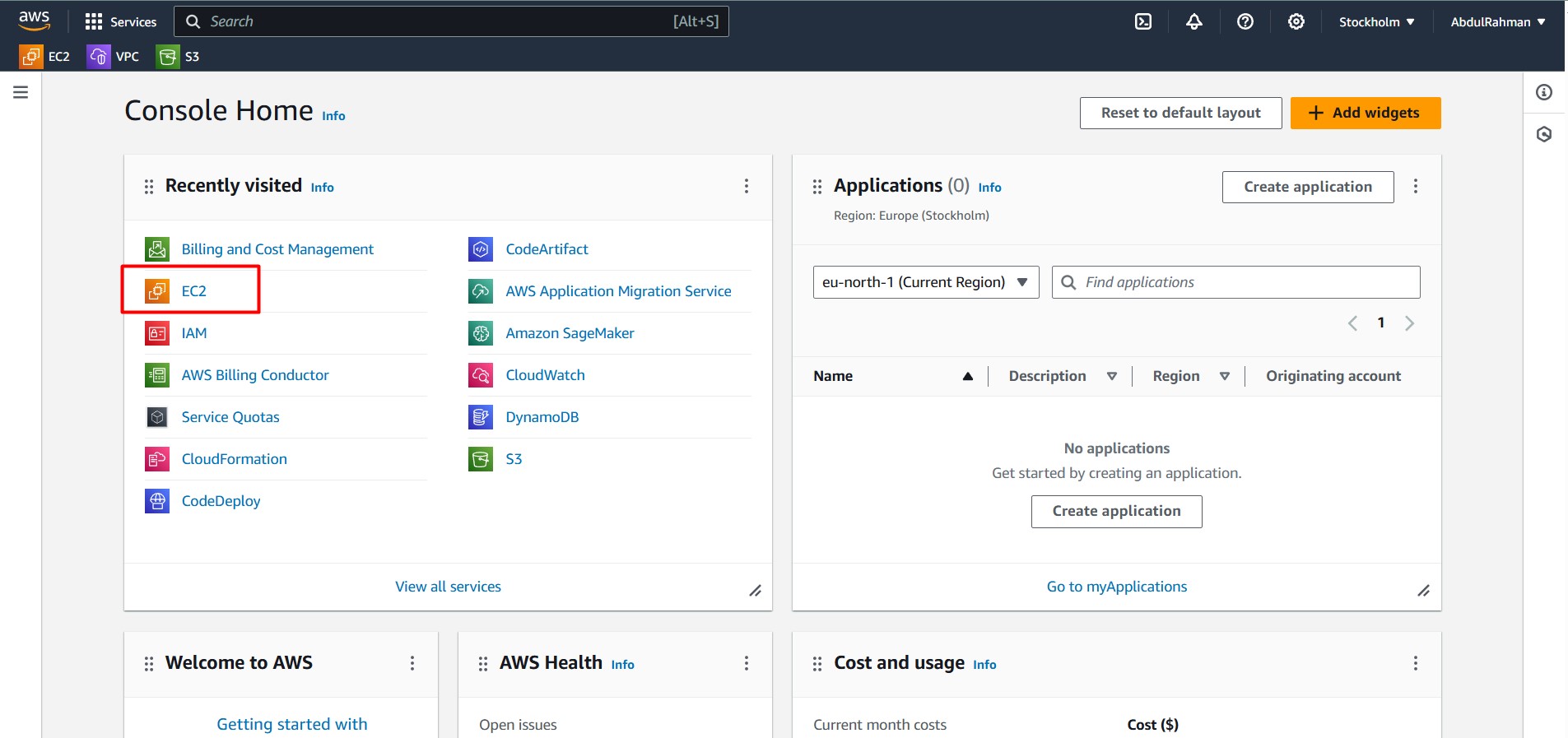
Task: Open the Services grid menu
Action: pos(121,22)
